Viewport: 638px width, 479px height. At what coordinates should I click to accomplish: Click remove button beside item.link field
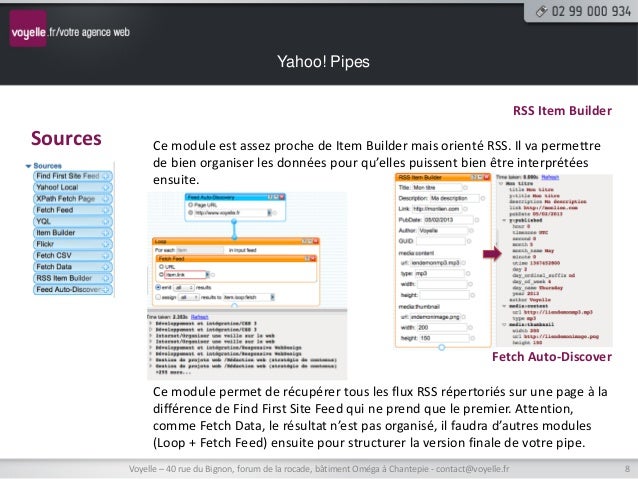point(161,274)
